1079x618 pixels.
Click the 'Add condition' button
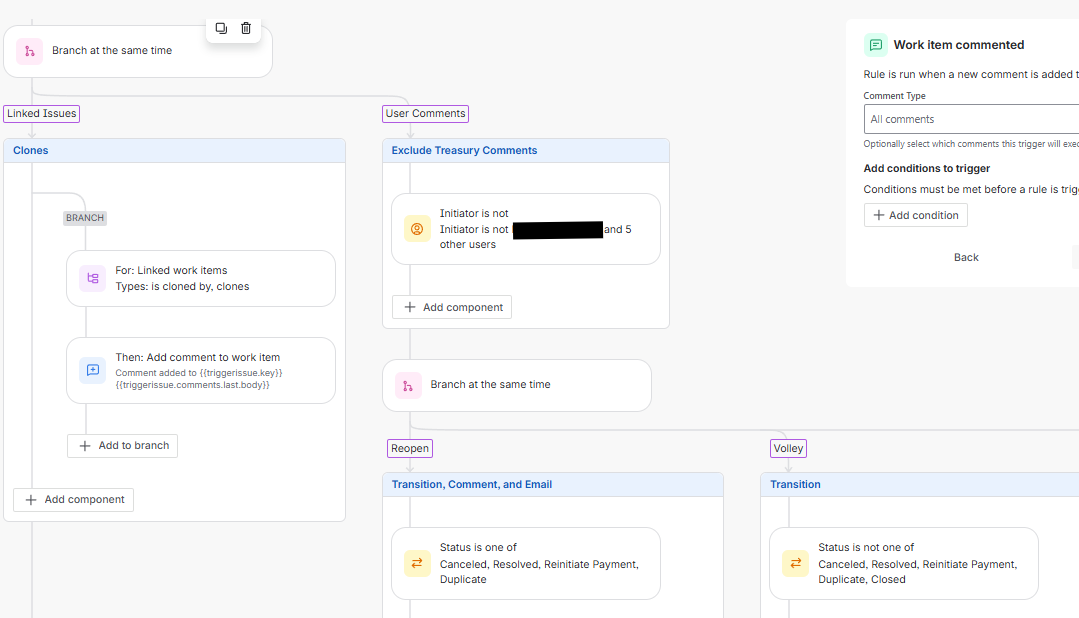[x=916, y=215]
